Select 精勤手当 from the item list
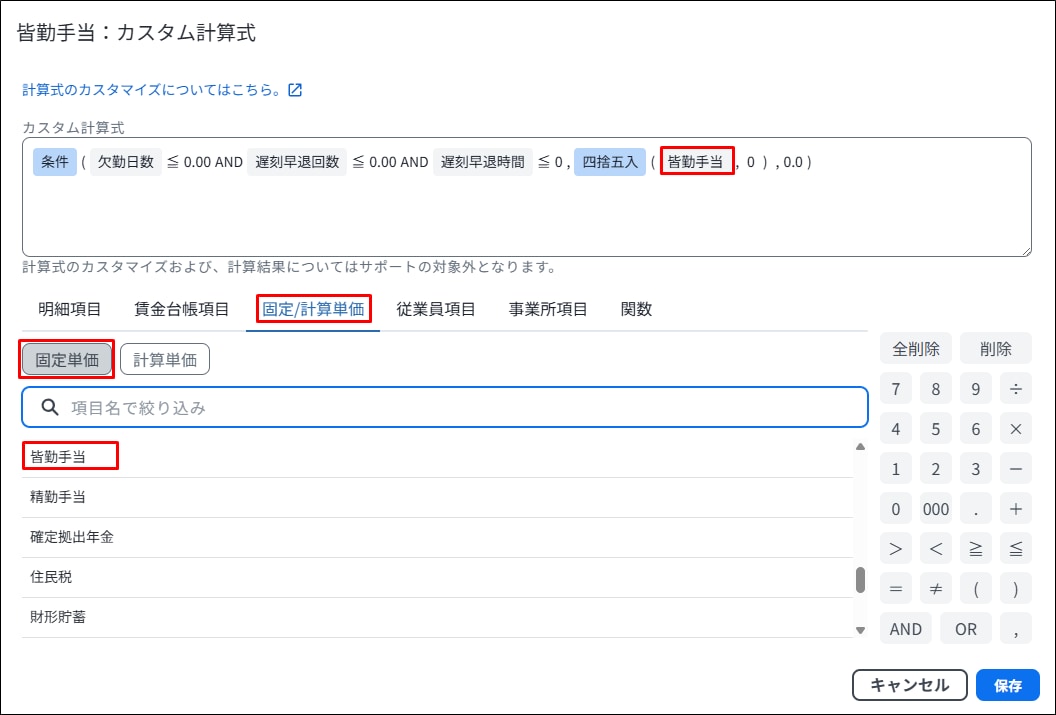Image resolution: width=1056 pixels, height=715 pixels. [x=58, y=497]
